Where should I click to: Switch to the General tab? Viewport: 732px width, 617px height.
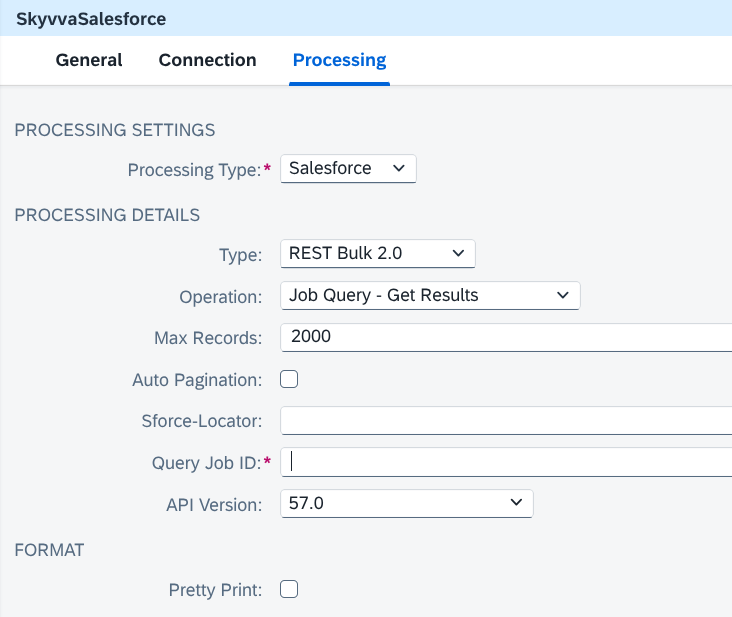tap(89, 60)
